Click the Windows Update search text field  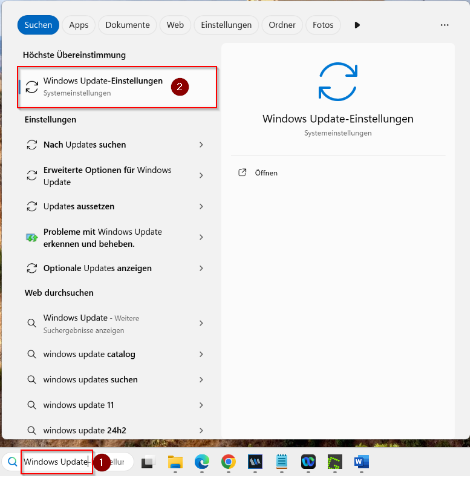(x=57, y=462)
